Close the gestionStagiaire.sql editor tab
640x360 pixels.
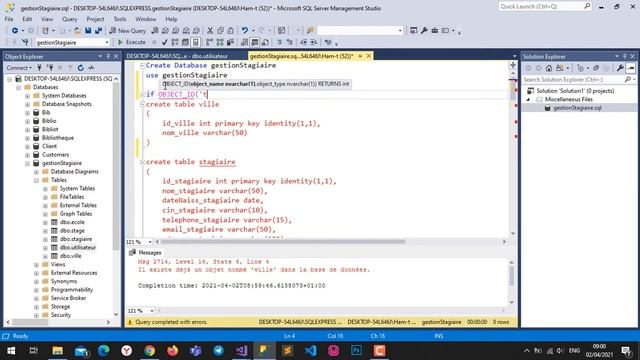(x=369, y=56)
